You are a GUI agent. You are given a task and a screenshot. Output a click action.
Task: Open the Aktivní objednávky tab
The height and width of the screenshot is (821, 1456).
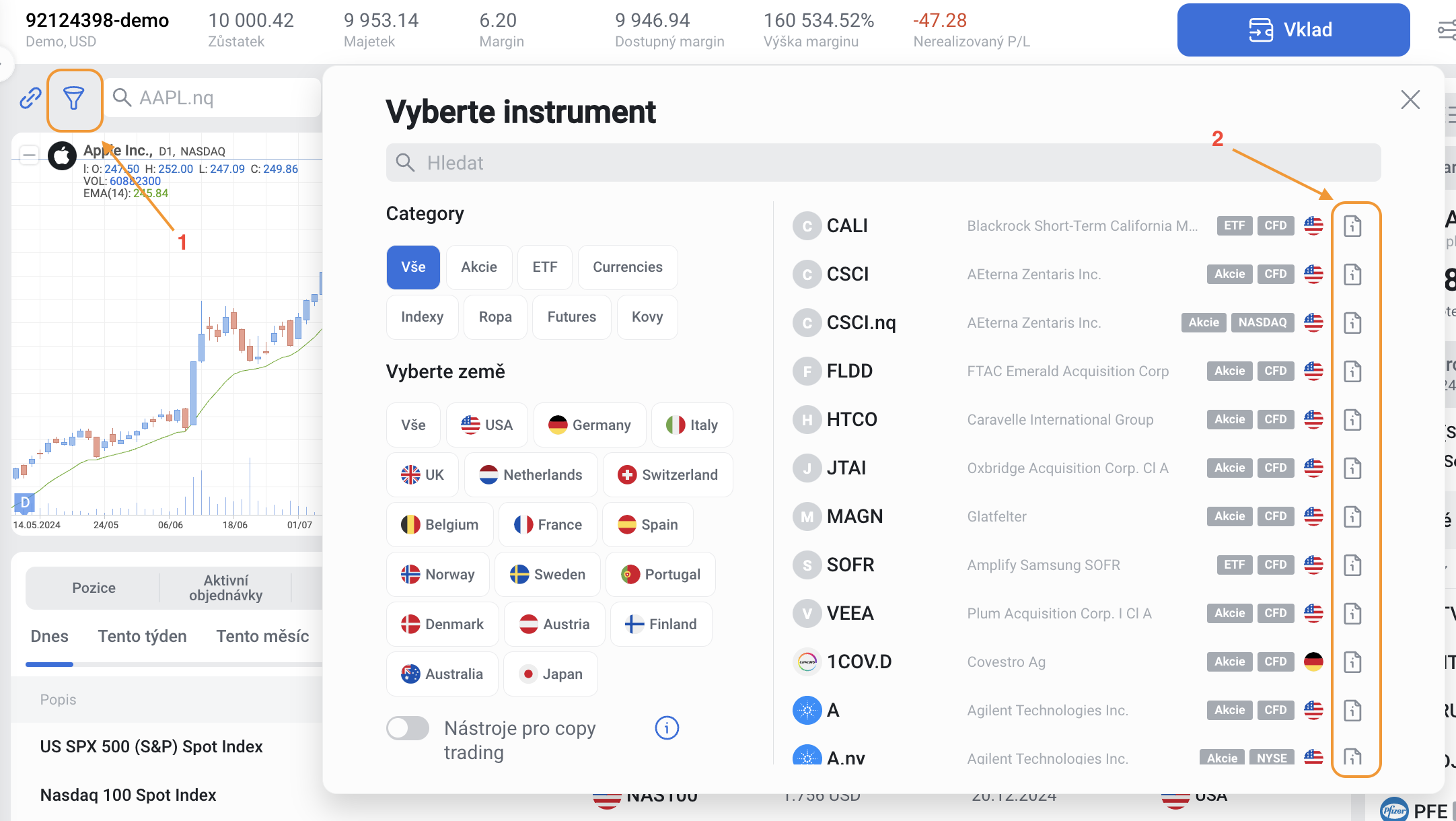[x=225, y=588]
